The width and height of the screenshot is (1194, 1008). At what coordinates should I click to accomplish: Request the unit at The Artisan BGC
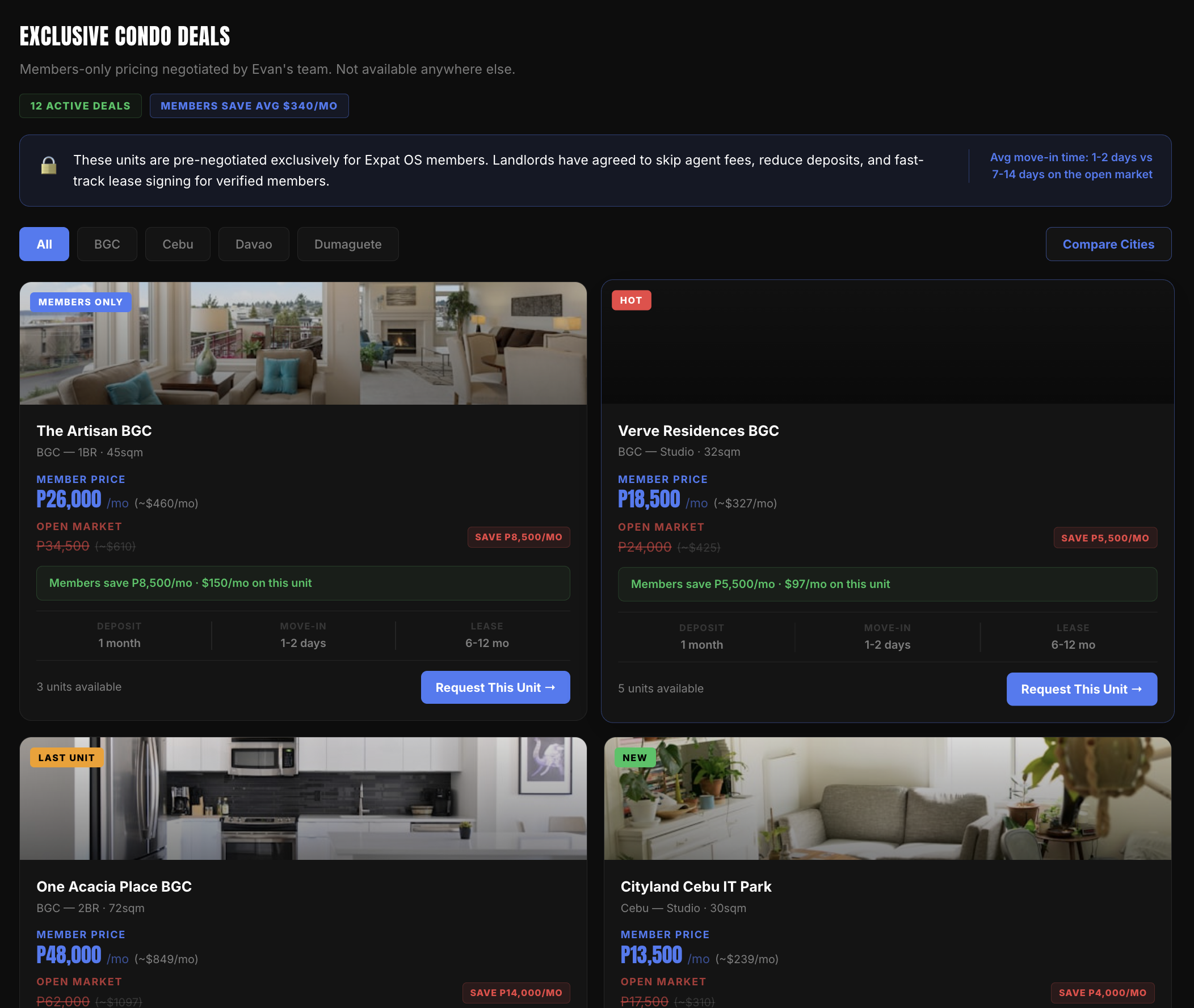click(495, 687)
